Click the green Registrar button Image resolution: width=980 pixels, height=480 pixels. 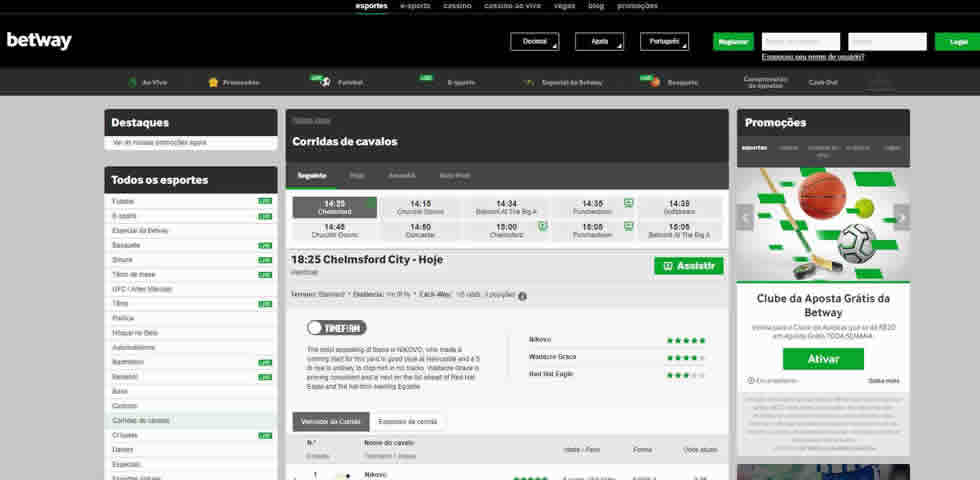click(733, 41)
